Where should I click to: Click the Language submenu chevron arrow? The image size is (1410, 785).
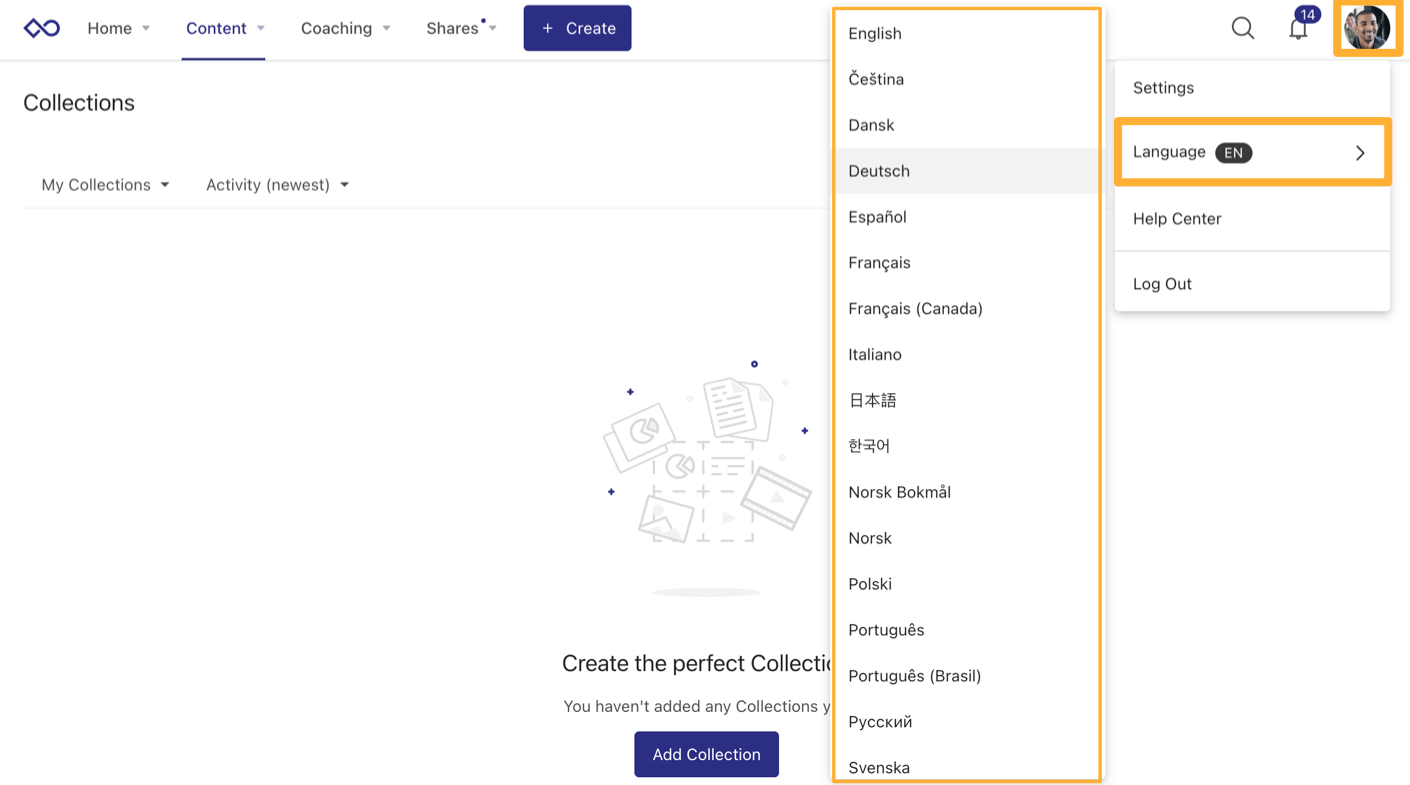coord(1360,153)
